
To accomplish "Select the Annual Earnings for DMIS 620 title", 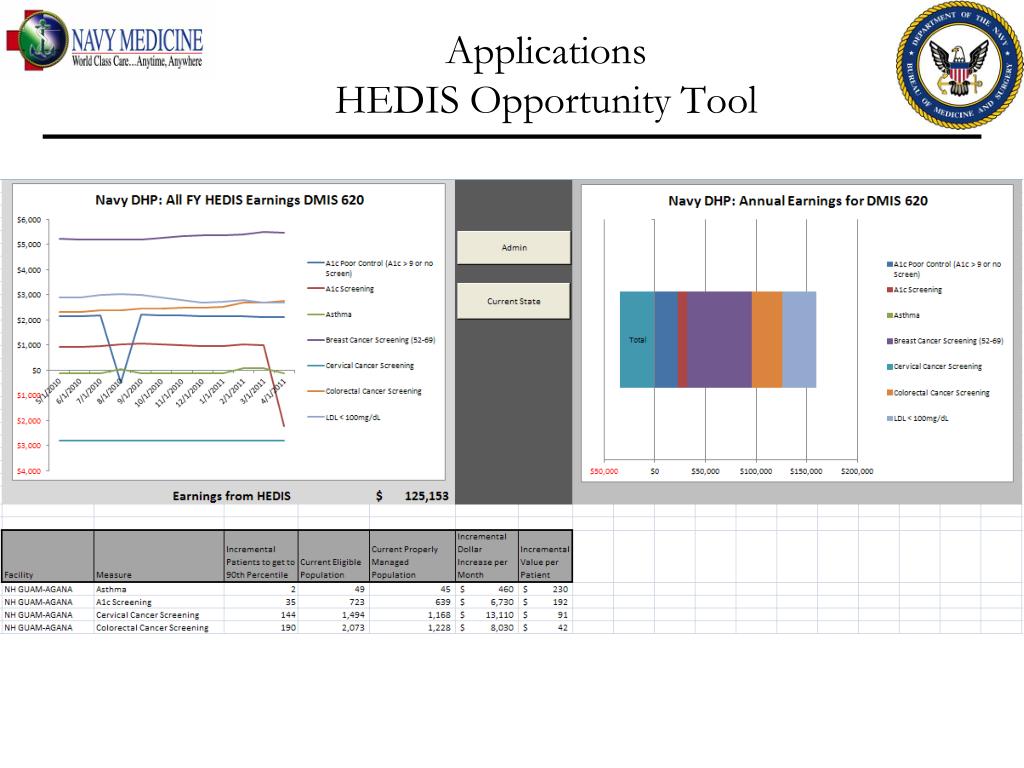I will 797,200.
